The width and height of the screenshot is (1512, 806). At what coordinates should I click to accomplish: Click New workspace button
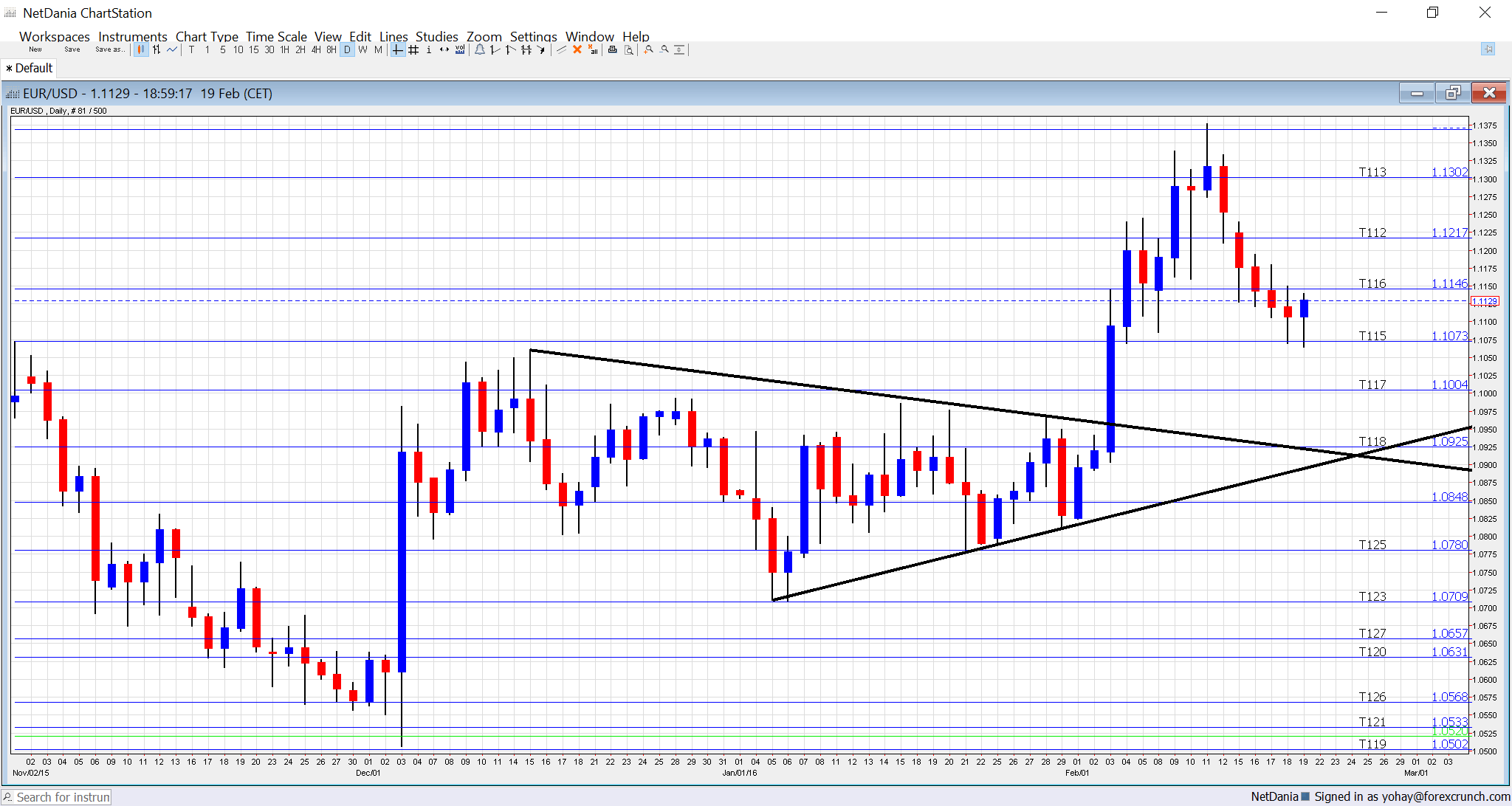pyautogui.click(x=35, y=49)
